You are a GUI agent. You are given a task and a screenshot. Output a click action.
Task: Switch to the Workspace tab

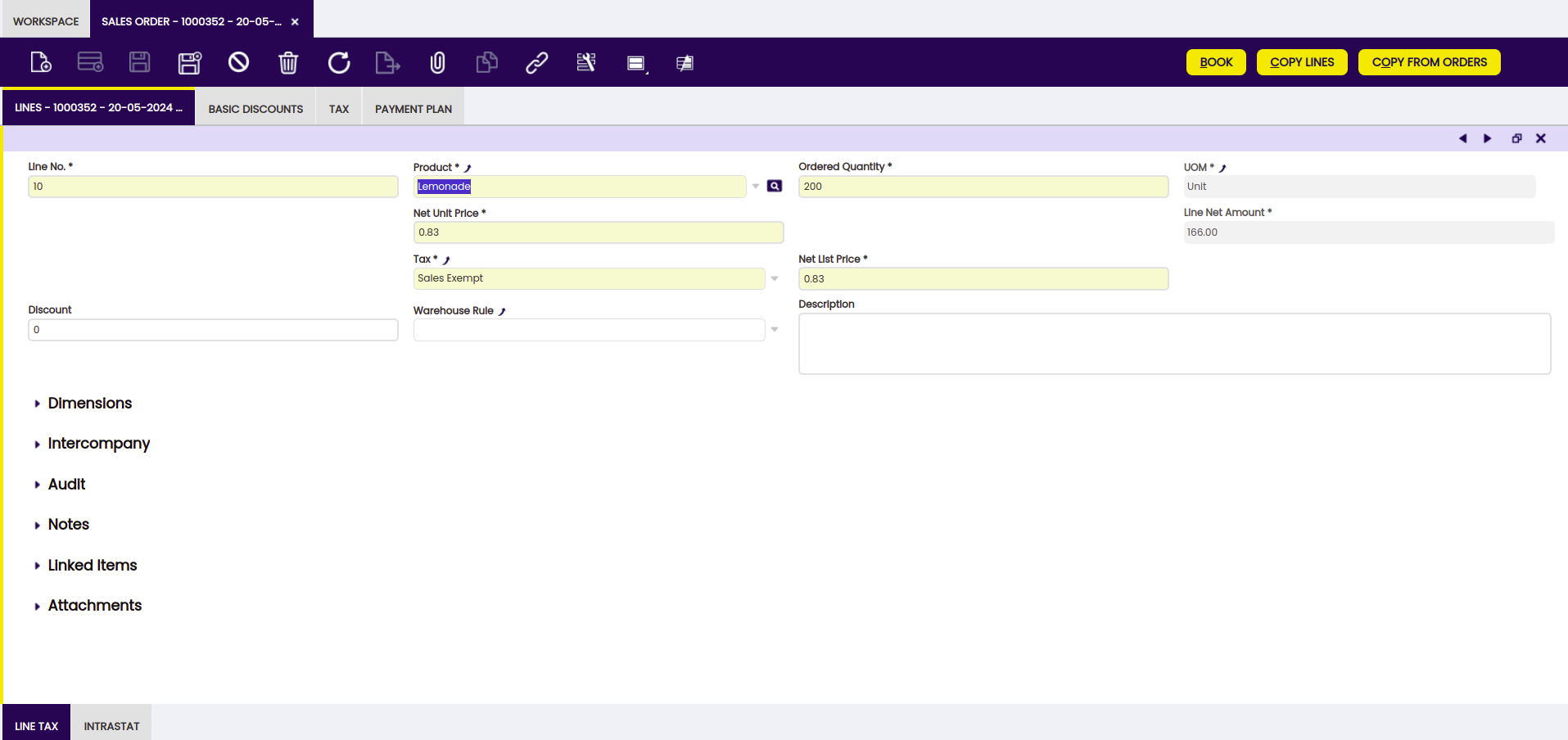tap(46, 21)
